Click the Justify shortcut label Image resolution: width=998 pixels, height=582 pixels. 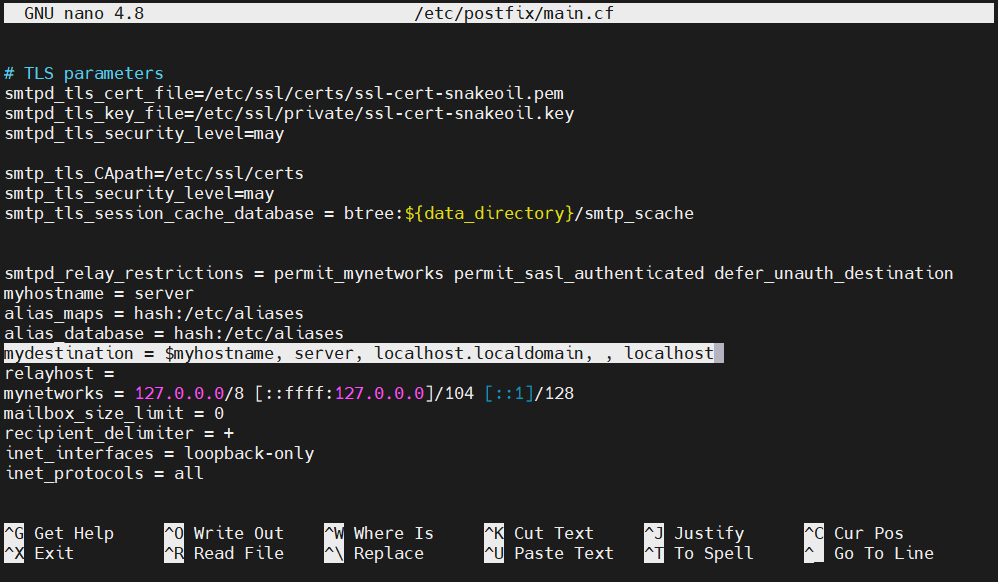[x=709, y=533]
